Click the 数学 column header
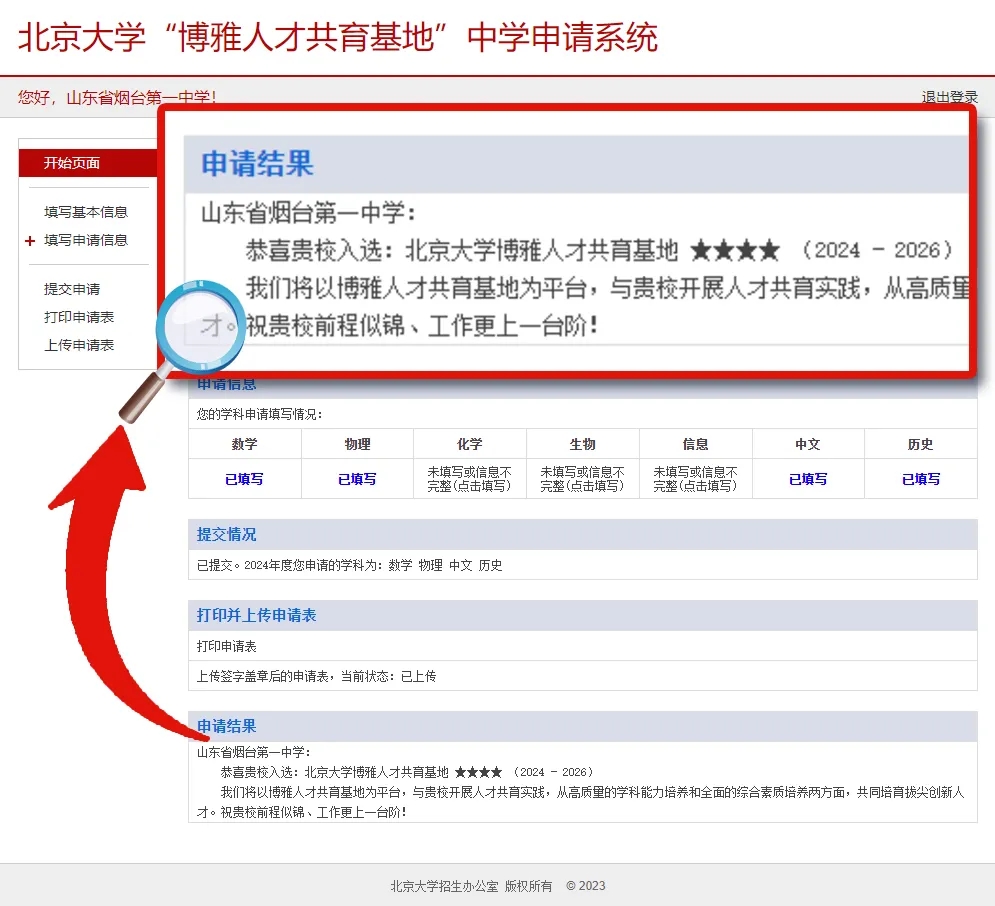995x906 pixels. pos(244,444)
